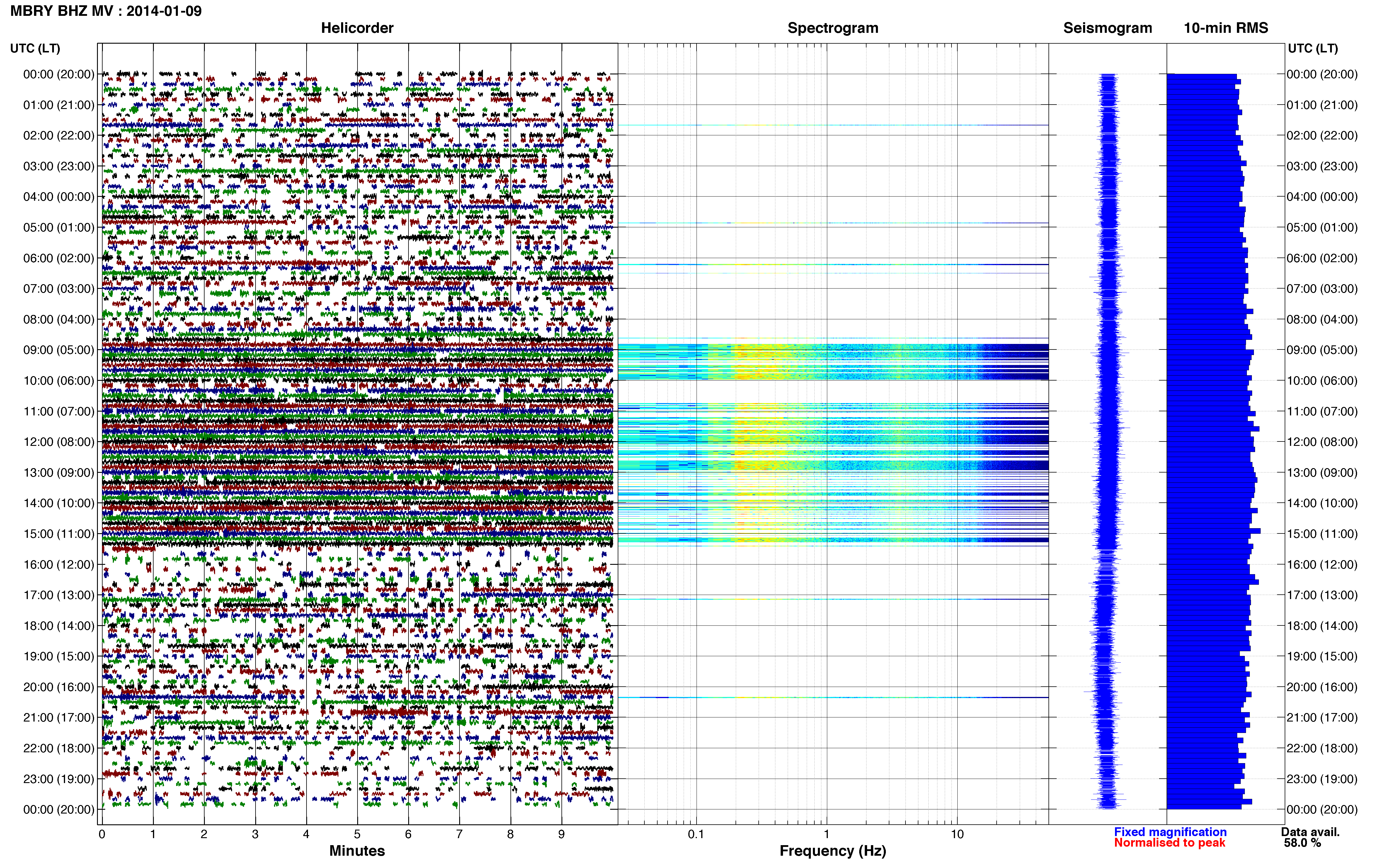Click left axis label '04:00 (00:00)'

point(59,197)
